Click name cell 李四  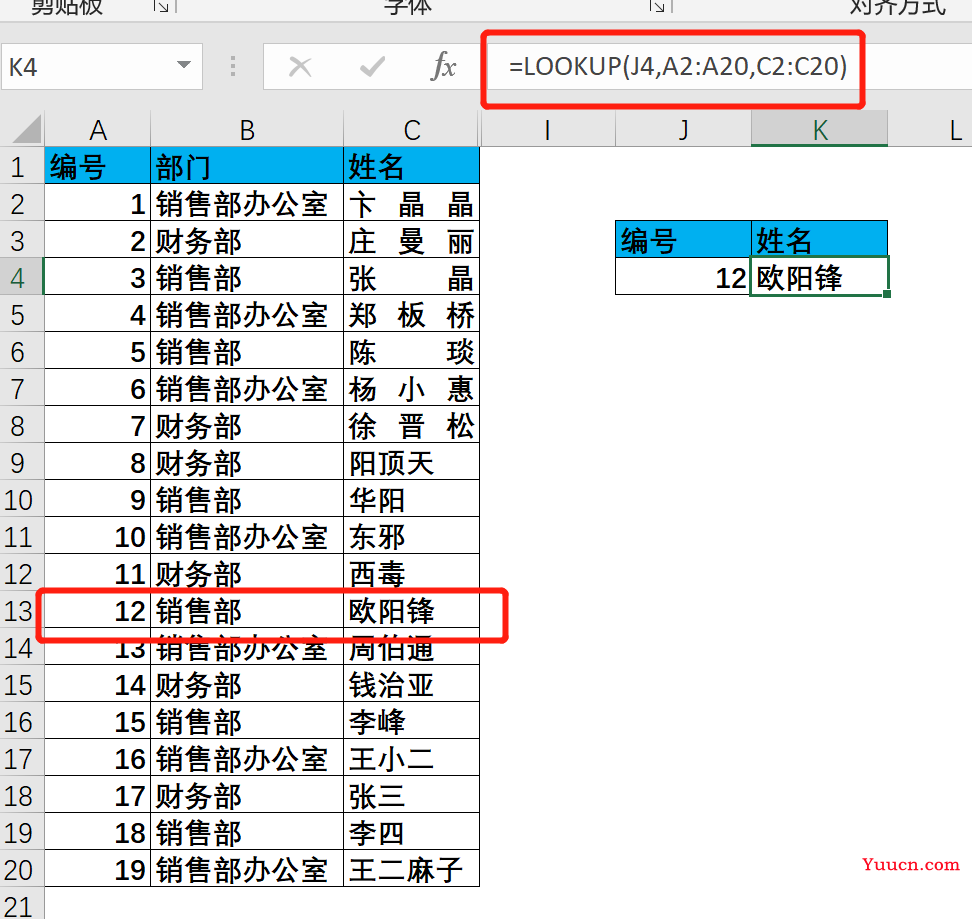pyautogui.click(x=412, y=832)
